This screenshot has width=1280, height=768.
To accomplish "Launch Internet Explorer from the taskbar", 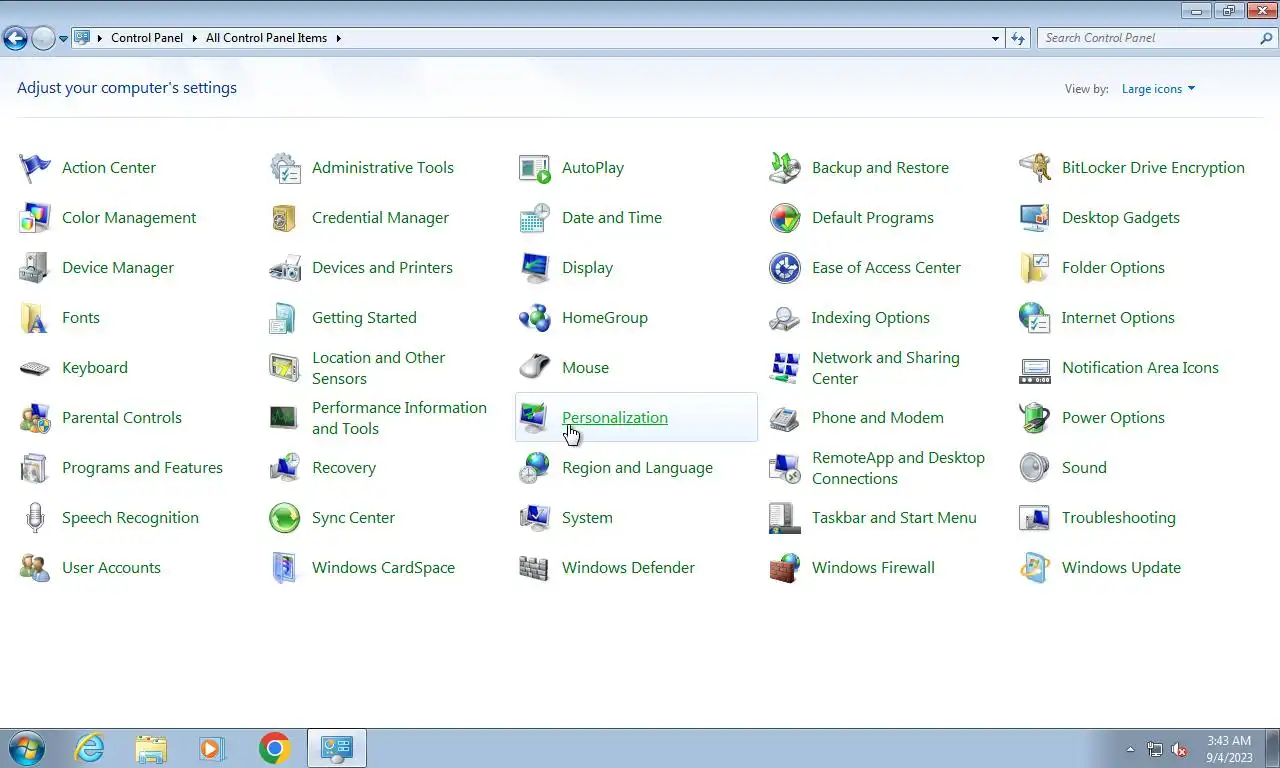I will click(90, 748).
